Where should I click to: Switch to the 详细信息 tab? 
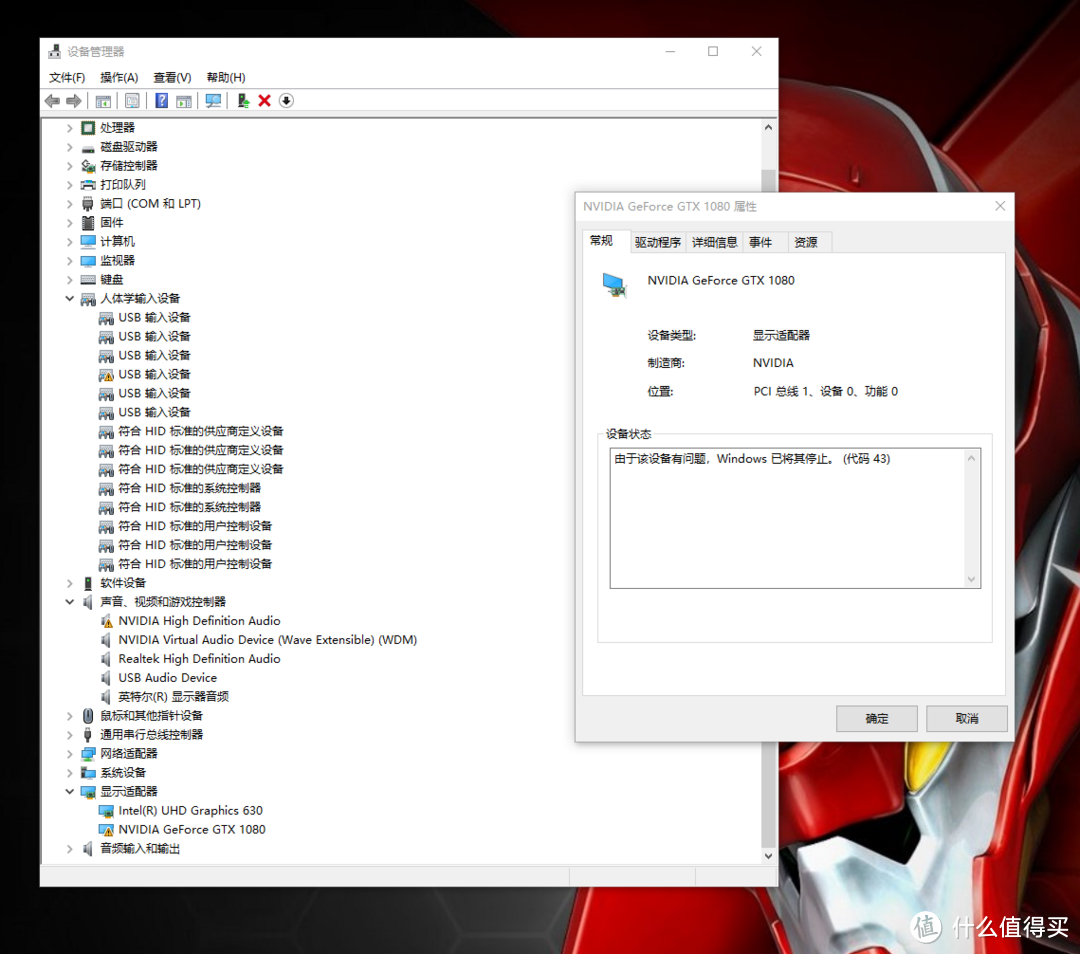click(x=714, y=242)
